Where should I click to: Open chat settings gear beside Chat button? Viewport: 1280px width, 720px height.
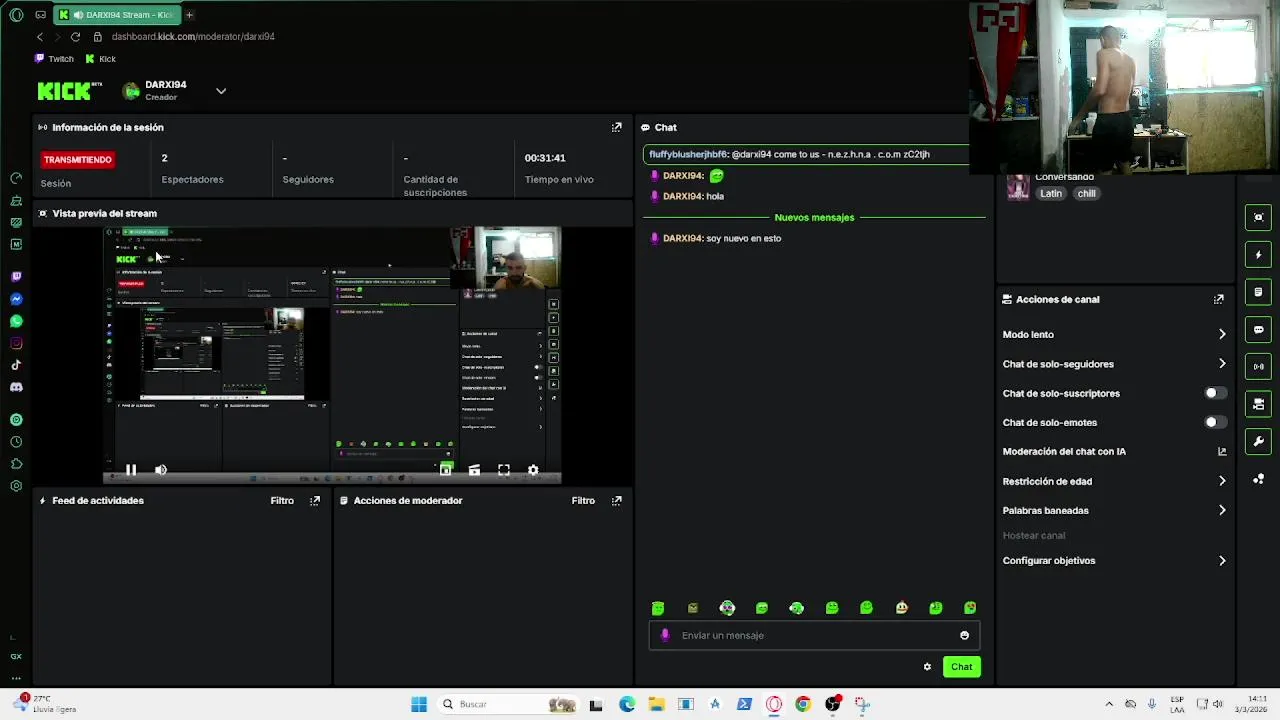(927, 667)
